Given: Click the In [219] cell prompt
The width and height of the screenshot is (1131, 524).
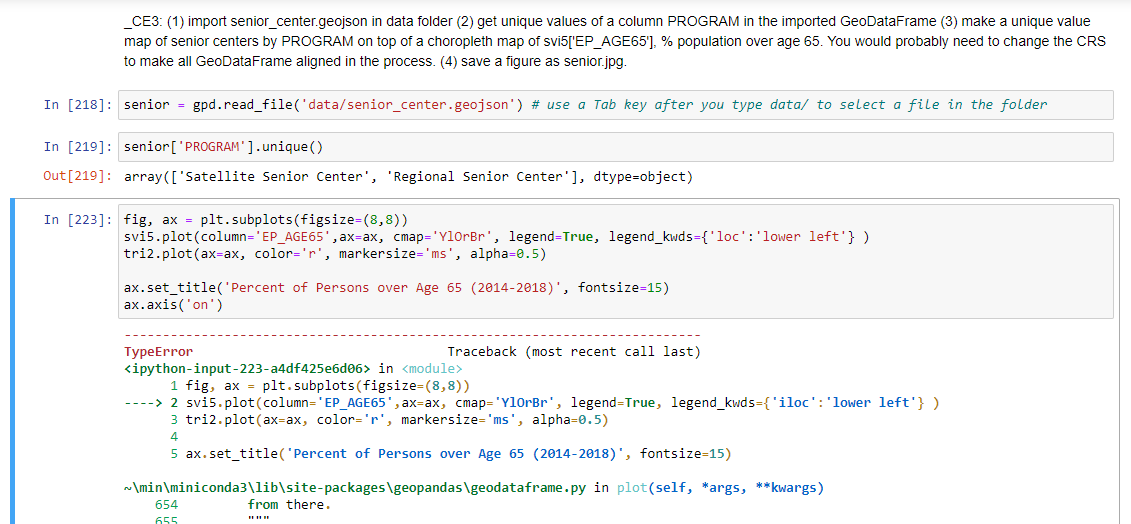Looking at the screenshot, I should pyautogui.click(x=78, y=147).
